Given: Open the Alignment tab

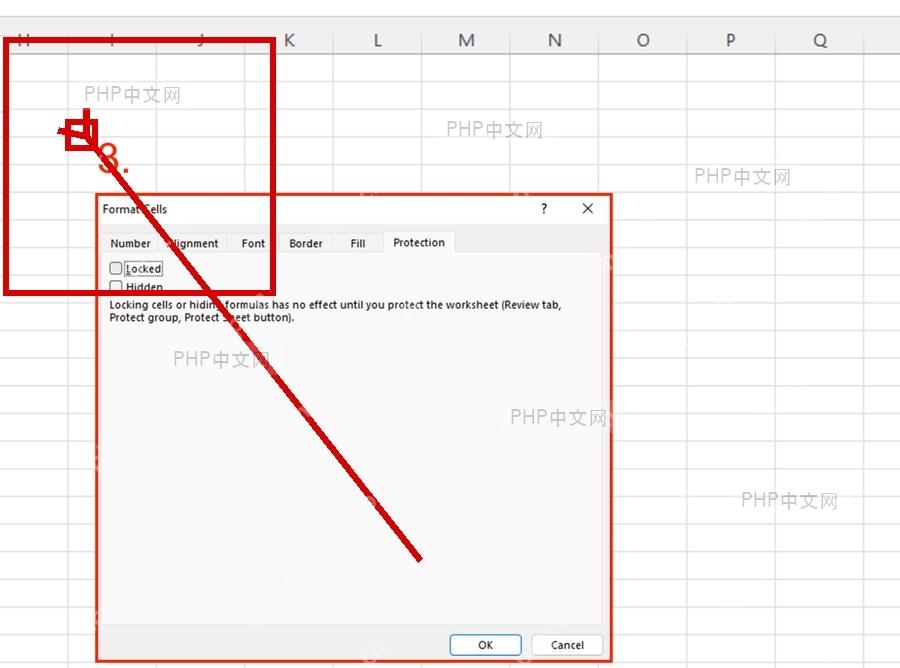Looking at the screenshot, I should click(x=193, y=243).
